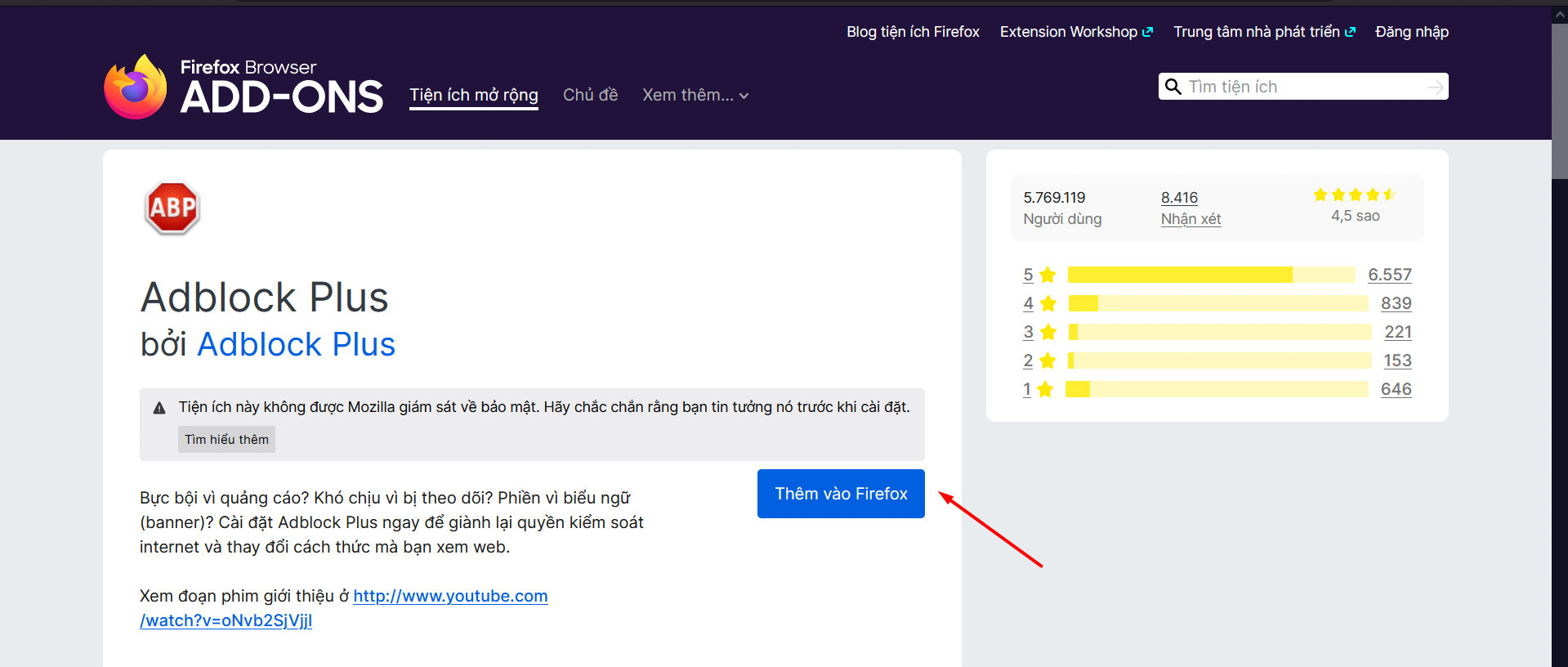The image size is (1568, 667).
Task: Click the 4,5 sao star rating icons
Action: pyautogui.click(x=1355, y=195)
